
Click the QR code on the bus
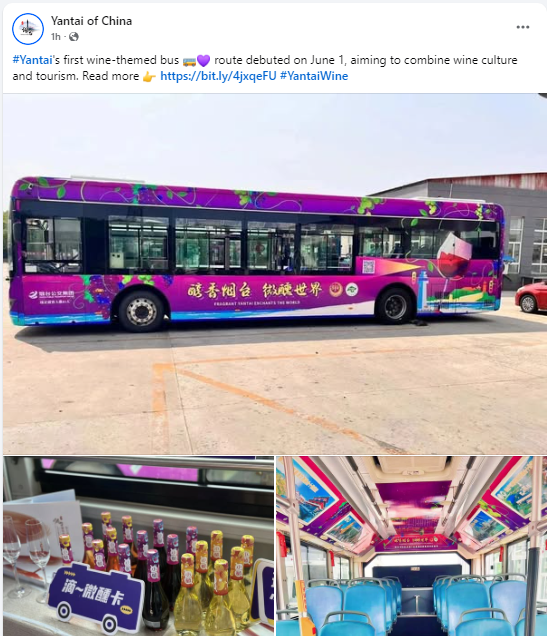coord(368,267)
